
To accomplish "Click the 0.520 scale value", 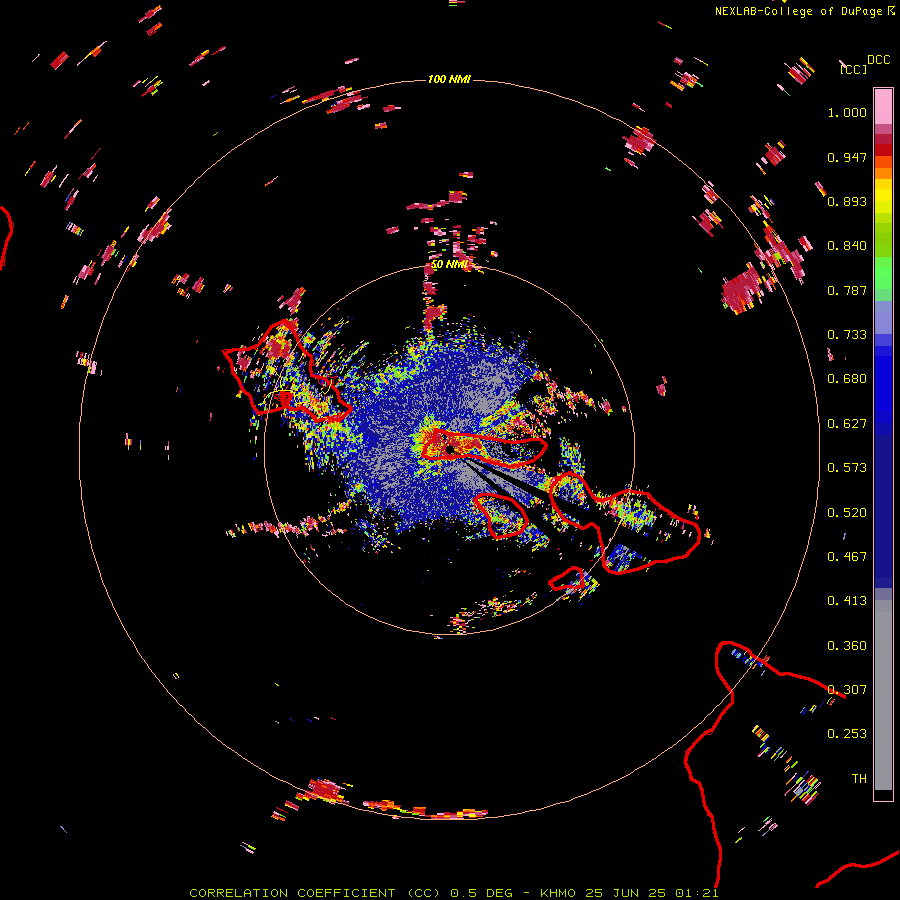I will pyautogui.click(x=847, y=513).
